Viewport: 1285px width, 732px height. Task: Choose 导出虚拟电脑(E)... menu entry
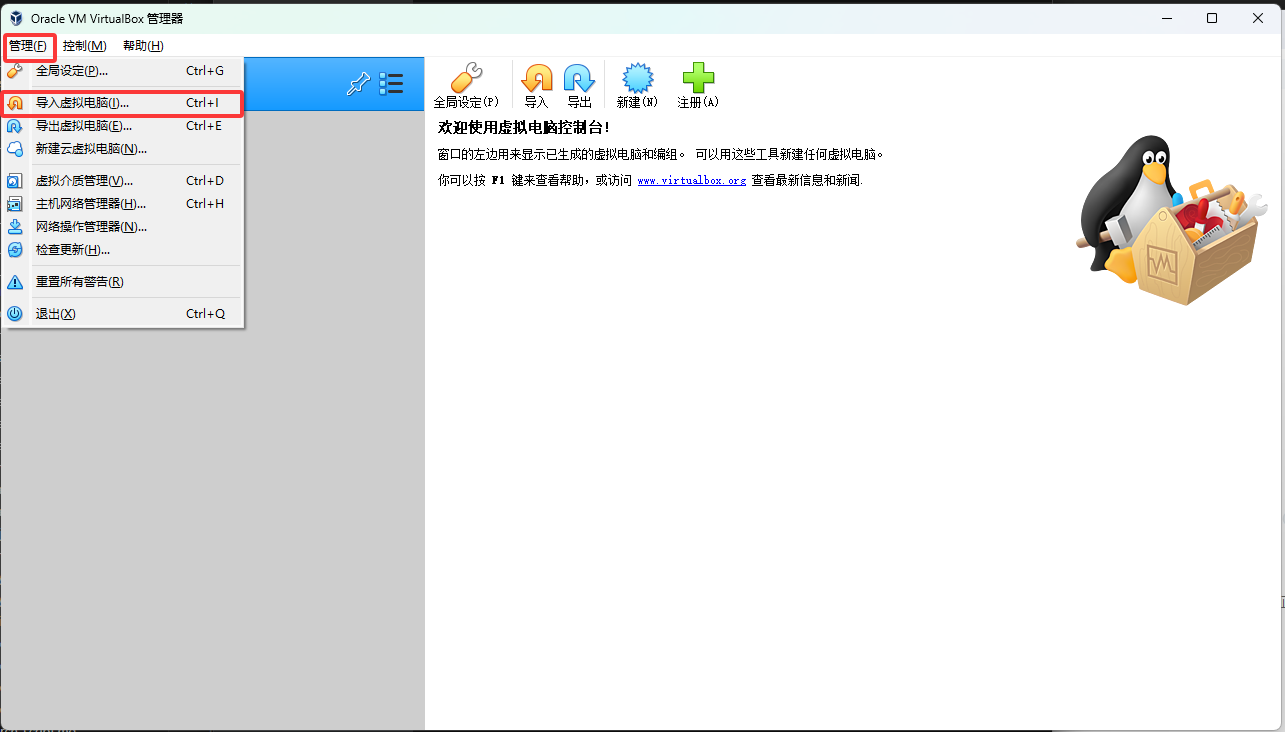[x=84, y=126]
